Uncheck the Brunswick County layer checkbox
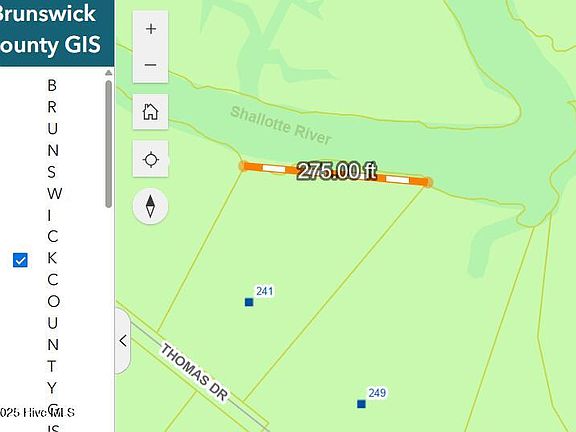 tap(20, 260)
